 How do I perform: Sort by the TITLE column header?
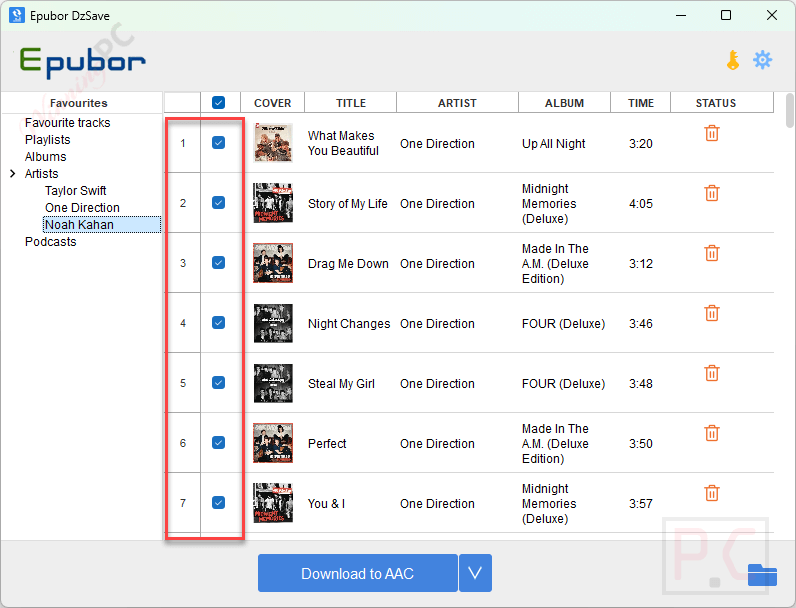coord(351,103)
